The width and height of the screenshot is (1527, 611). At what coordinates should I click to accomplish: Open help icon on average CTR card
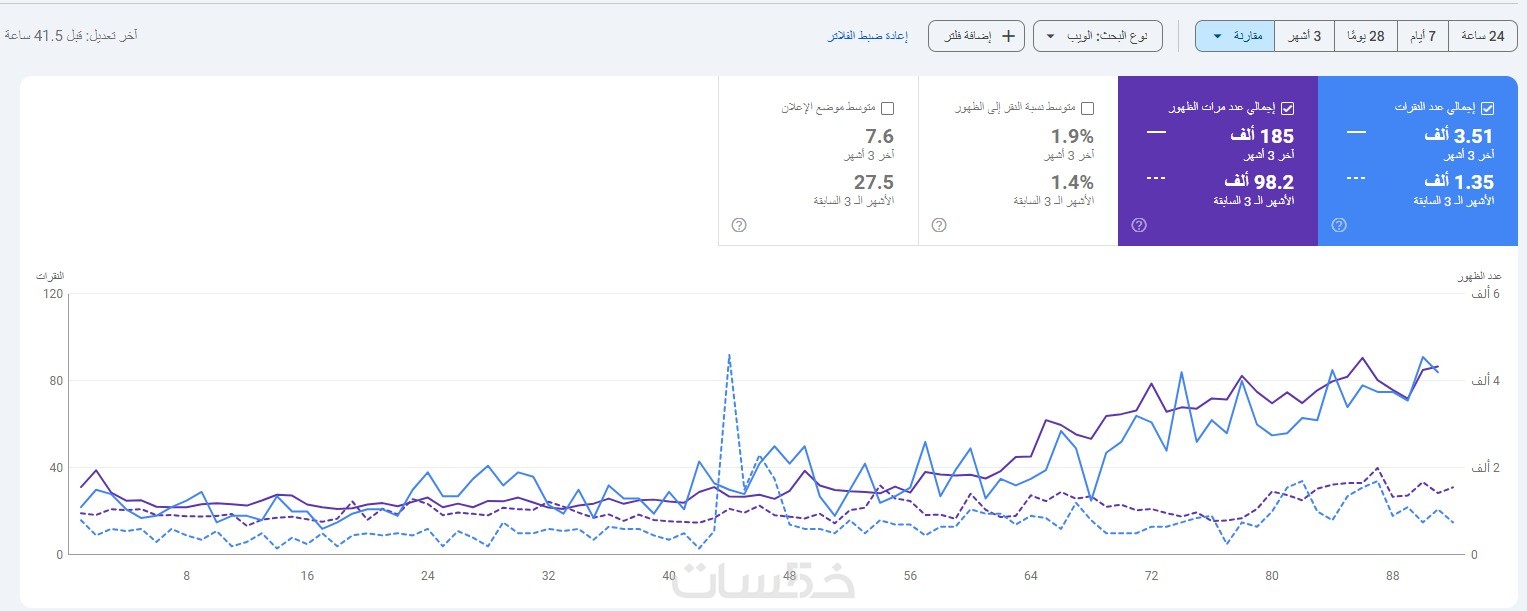tap(939, 225)
